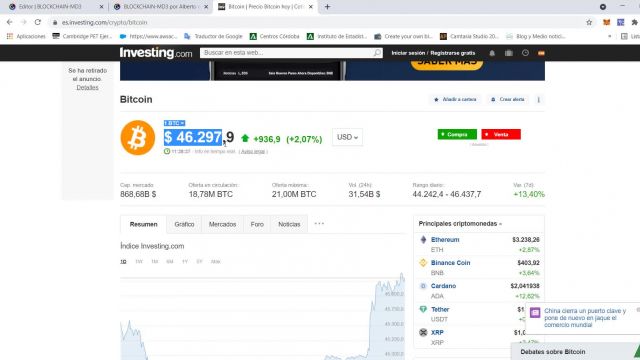Open the Tether link
Image resolution: width=640 pixels, height=360 pixels.
(x=440, y=309)
